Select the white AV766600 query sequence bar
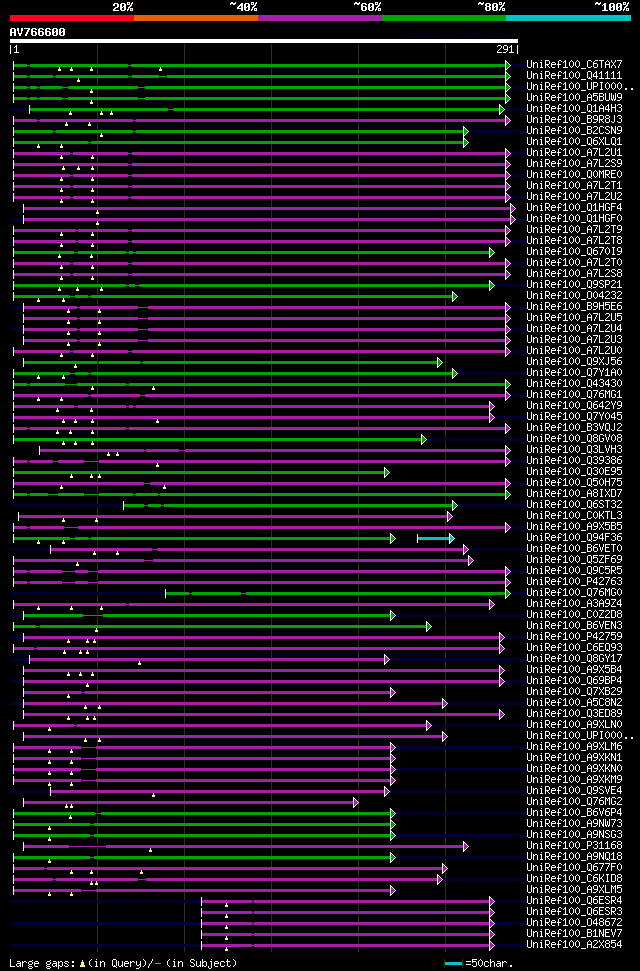This screenshot has height=971, width=640. tap(263, 41)
